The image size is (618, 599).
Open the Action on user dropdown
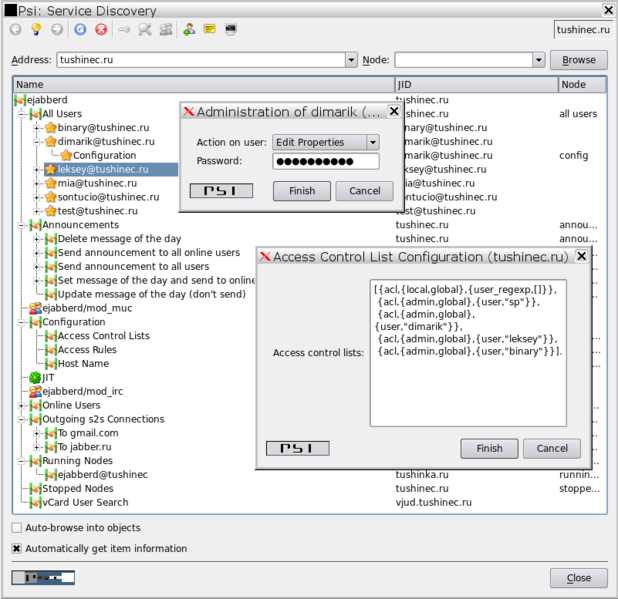(x=373, y=143)
